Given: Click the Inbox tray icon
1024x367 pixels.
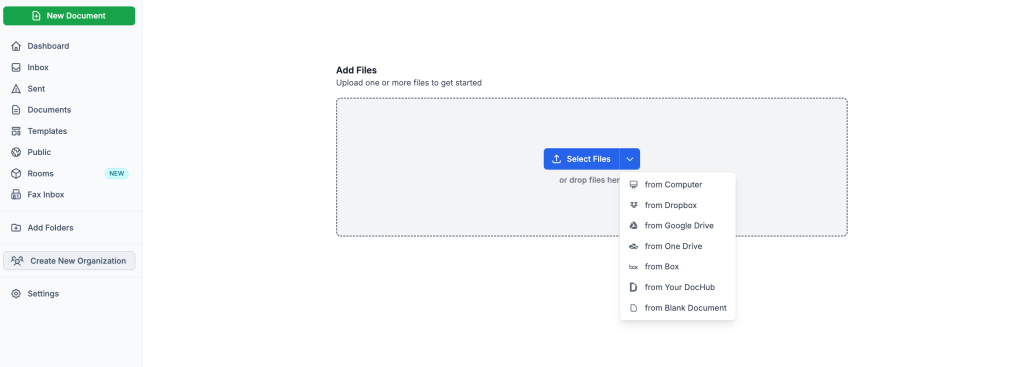Looking at the screenshot, I should 16,67.
